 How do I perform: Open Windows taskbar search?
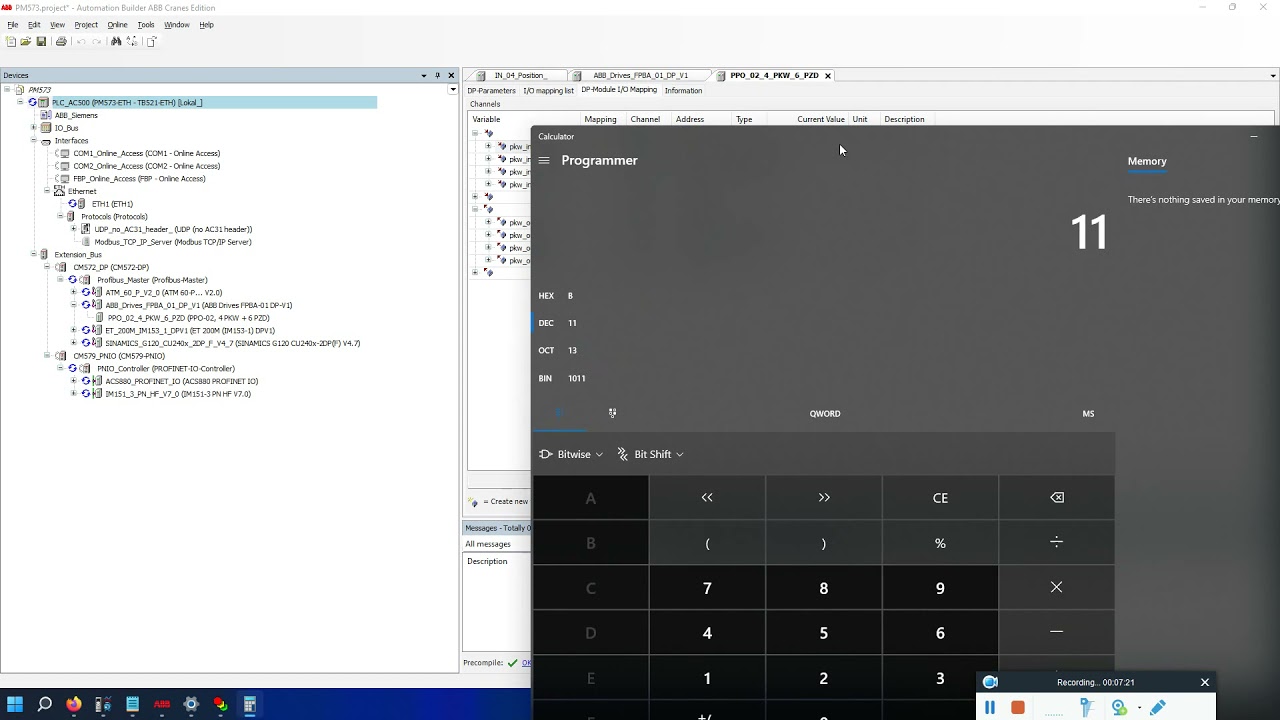coord(44,704)
